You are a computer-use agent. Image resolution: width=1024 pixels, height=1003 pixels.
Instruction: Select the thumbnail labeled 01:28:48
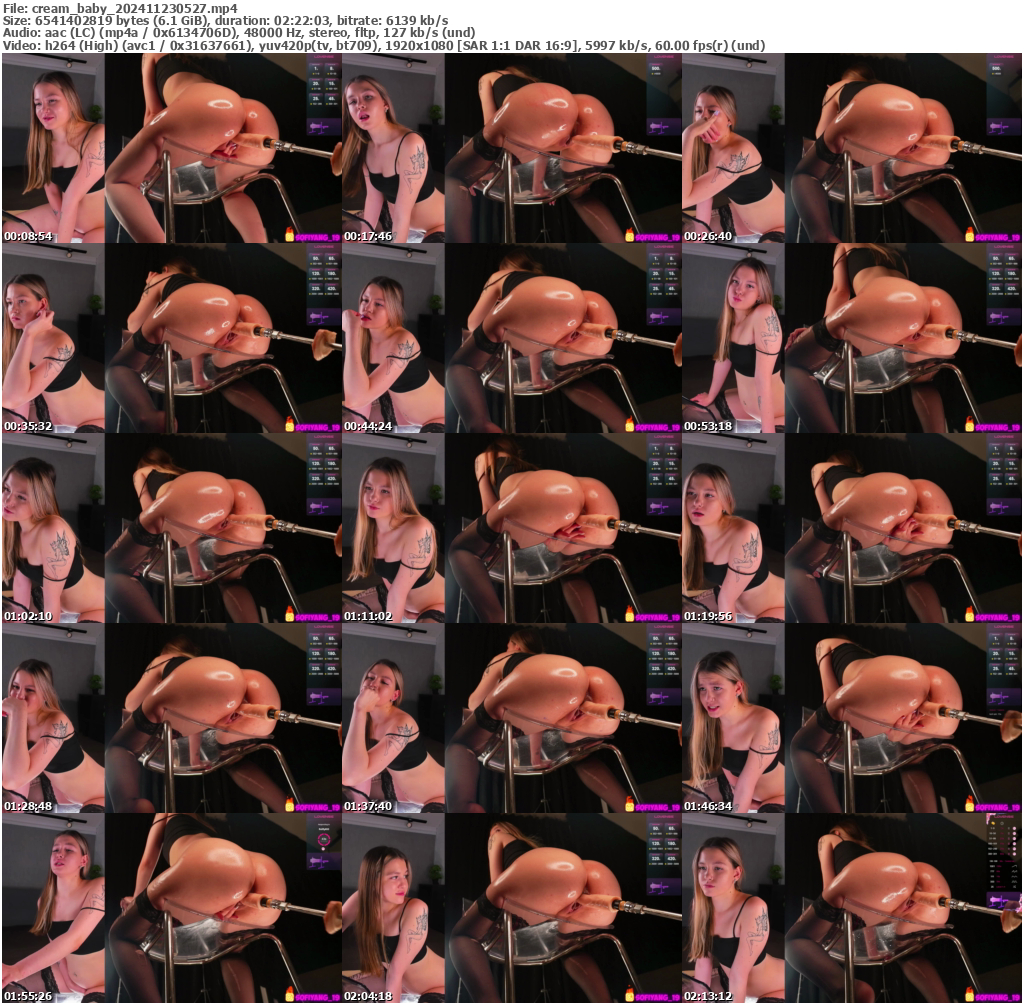(171, 718)
